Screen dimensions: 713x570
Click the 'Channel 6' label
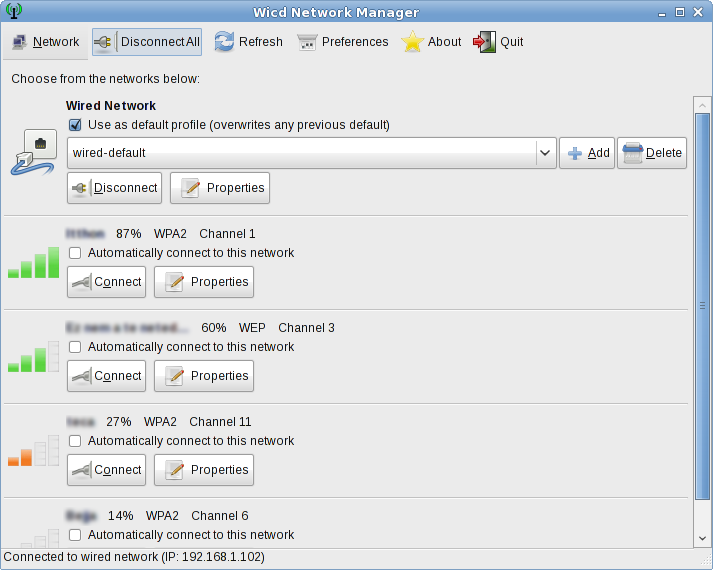[x=220, y=516]
